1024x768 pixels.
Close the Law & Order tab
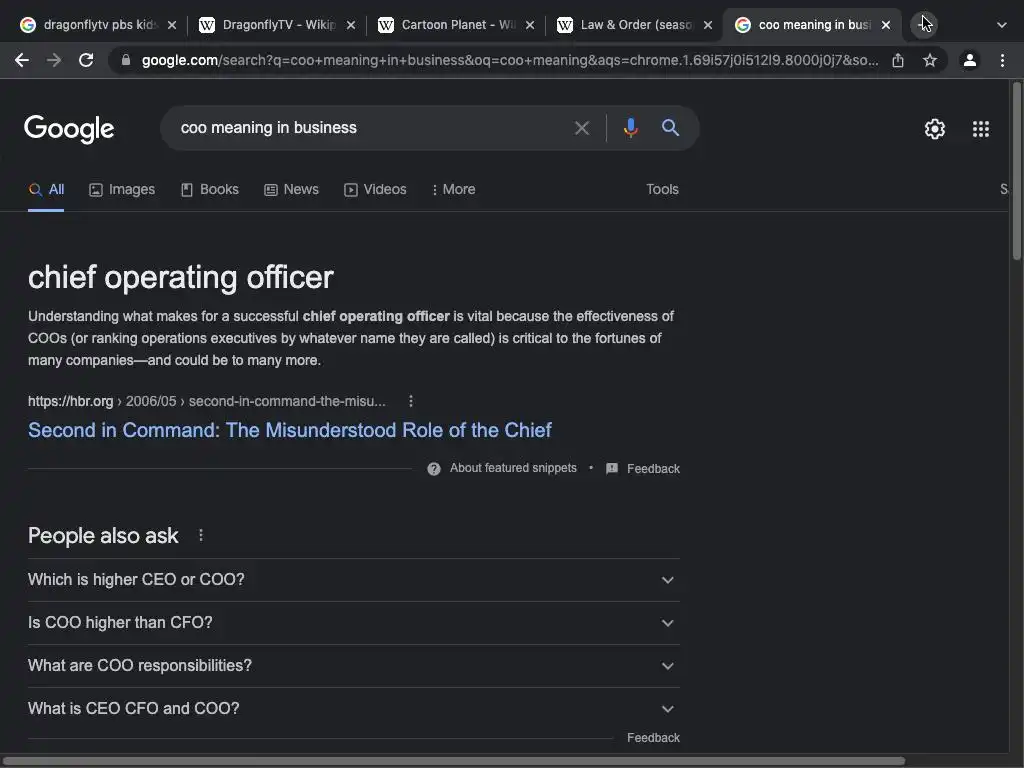click(708, 25)
